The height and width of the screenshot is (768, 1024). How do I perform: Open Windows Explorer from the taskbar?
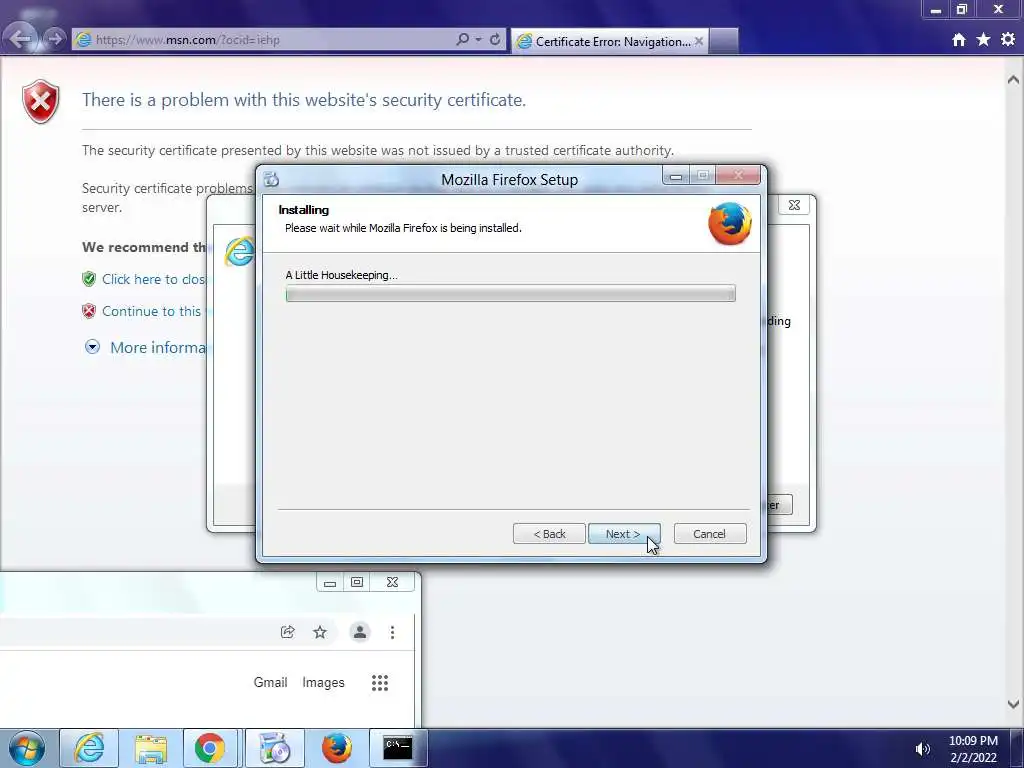[150, 748]
